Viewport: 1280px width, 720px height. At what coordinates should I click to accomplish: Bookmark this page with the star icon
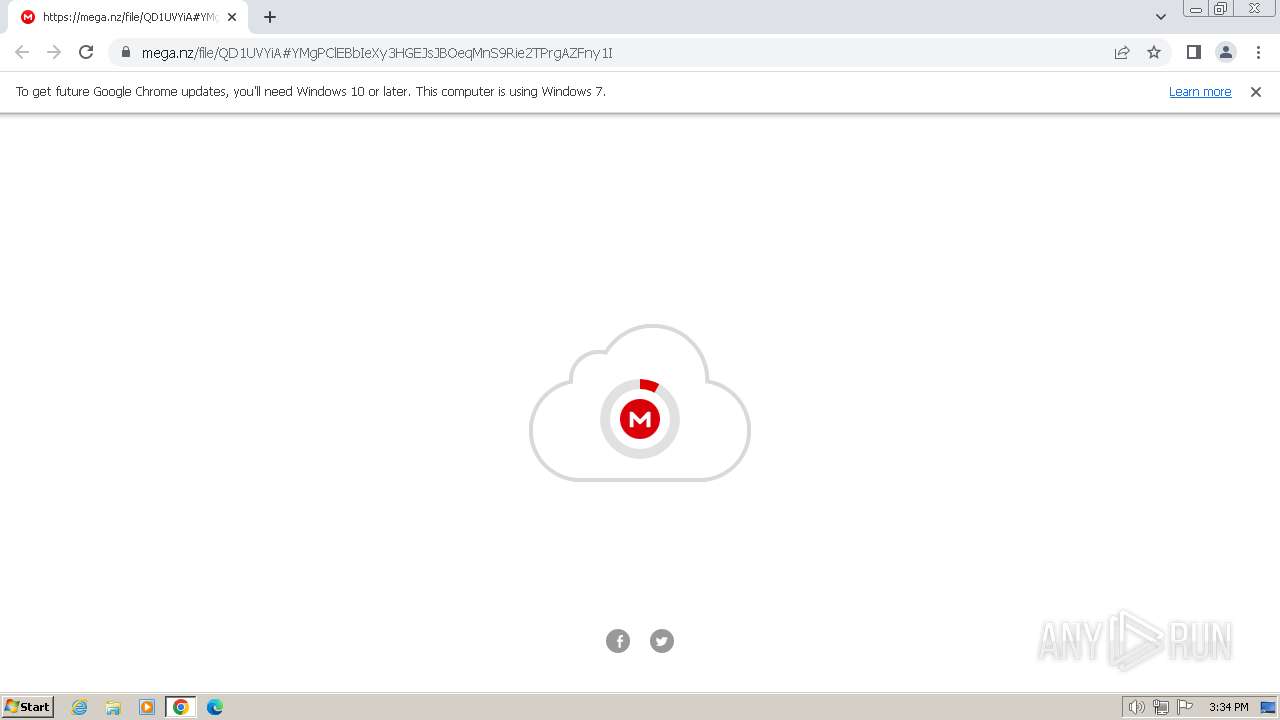(x=1154, y=52)
